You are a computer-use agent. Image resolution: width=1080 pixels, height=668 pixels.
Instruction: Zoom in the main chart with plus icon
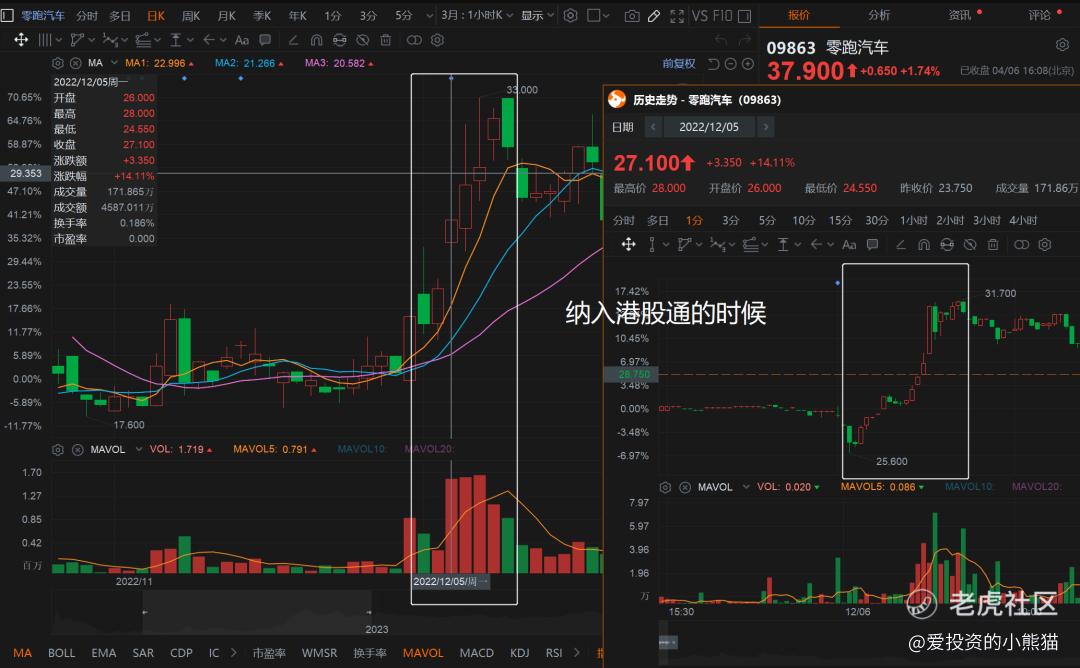coord(748,63)
